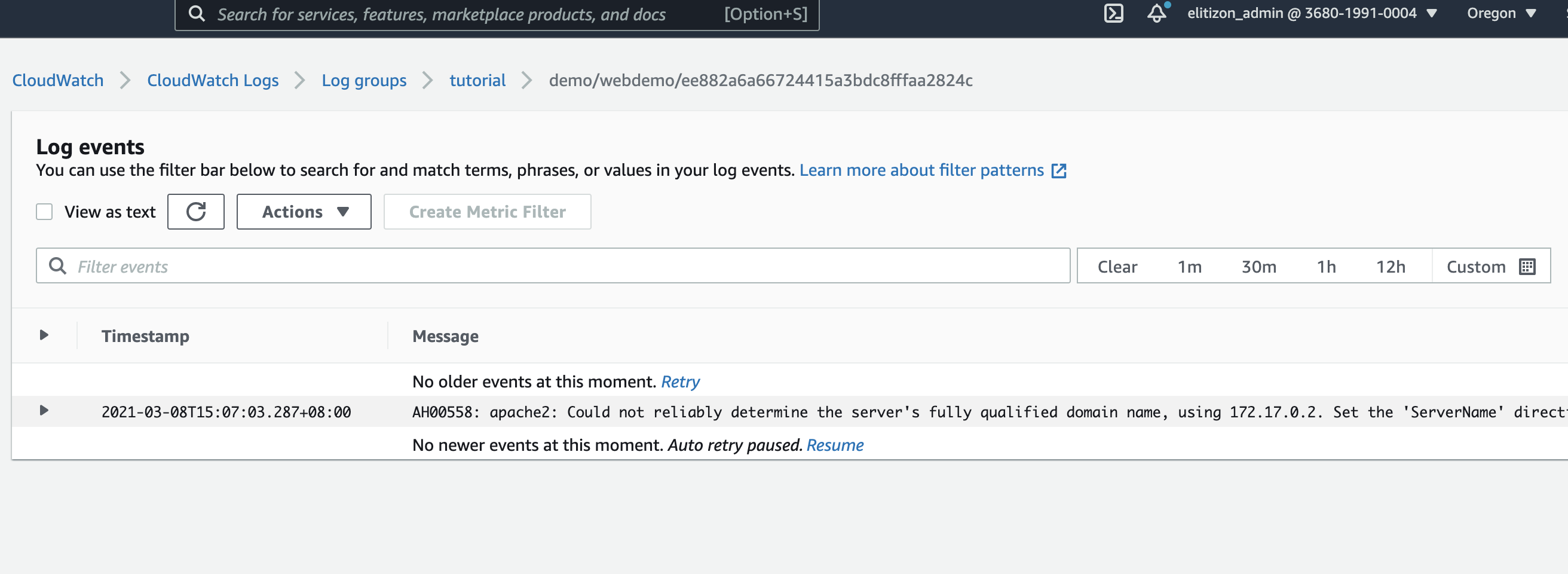Expand all rows using the header triangle
This screenshot has width=1568, height=574.
coord(44,335)
